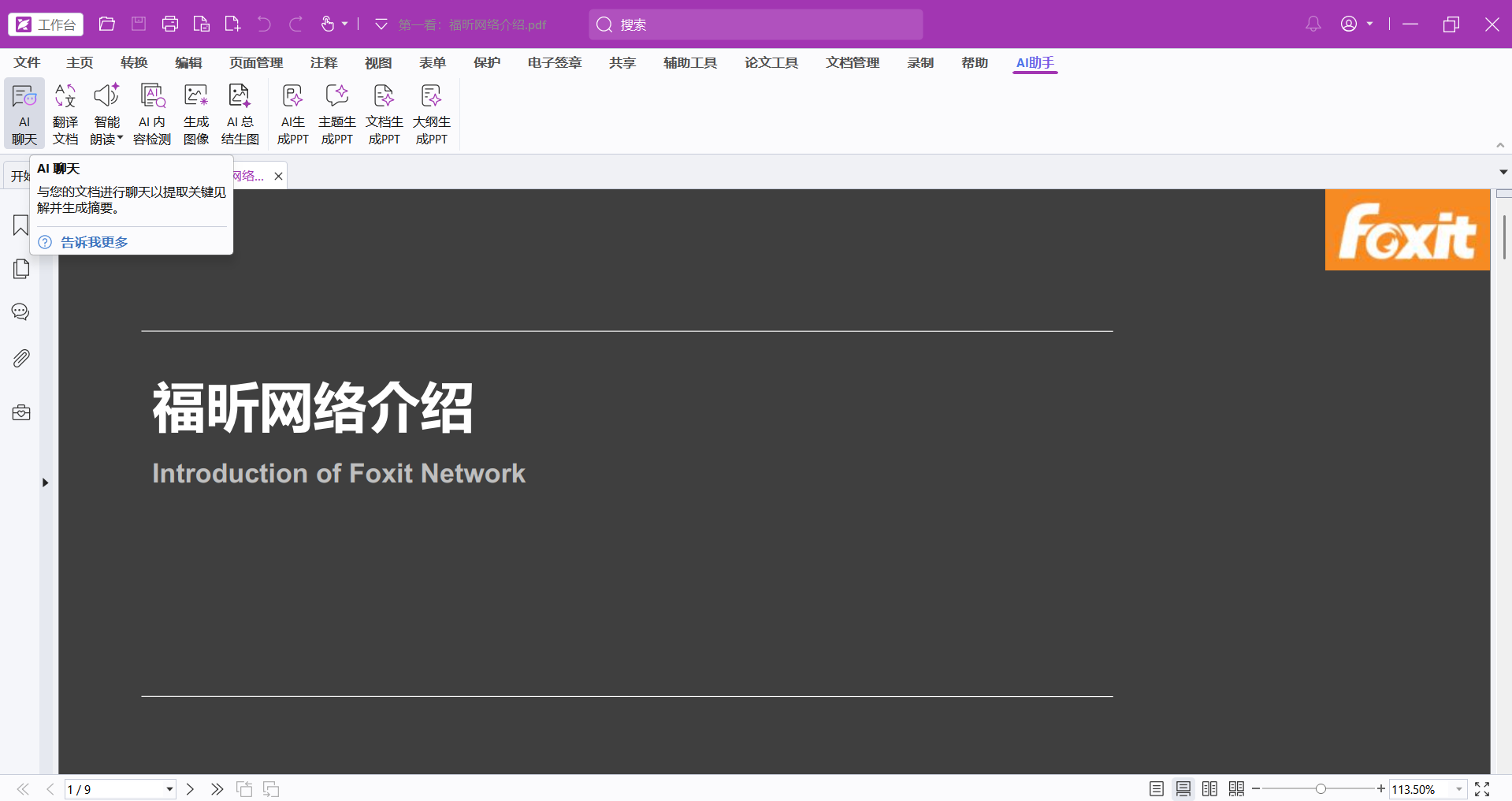Switch to 电子签章 tab
Viewport: 1512px width, 801px height.
pos(555,62)
